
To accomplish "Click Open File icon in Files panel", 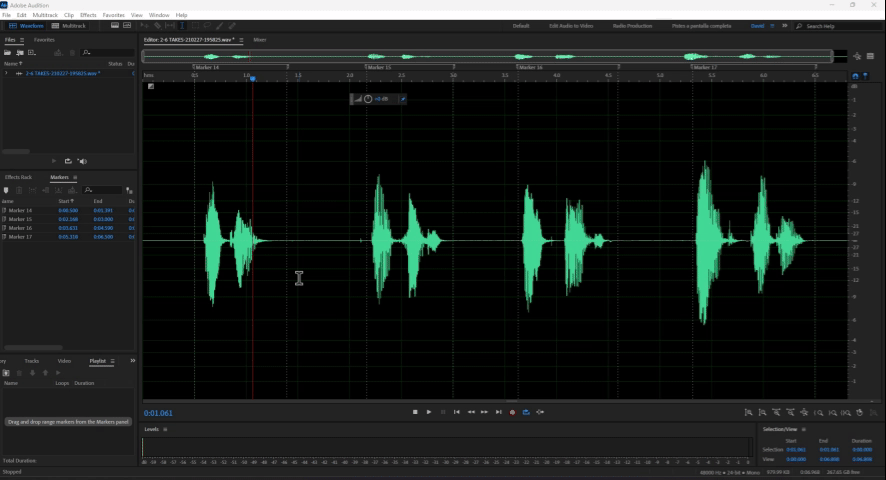I will [x=7, y=53].
